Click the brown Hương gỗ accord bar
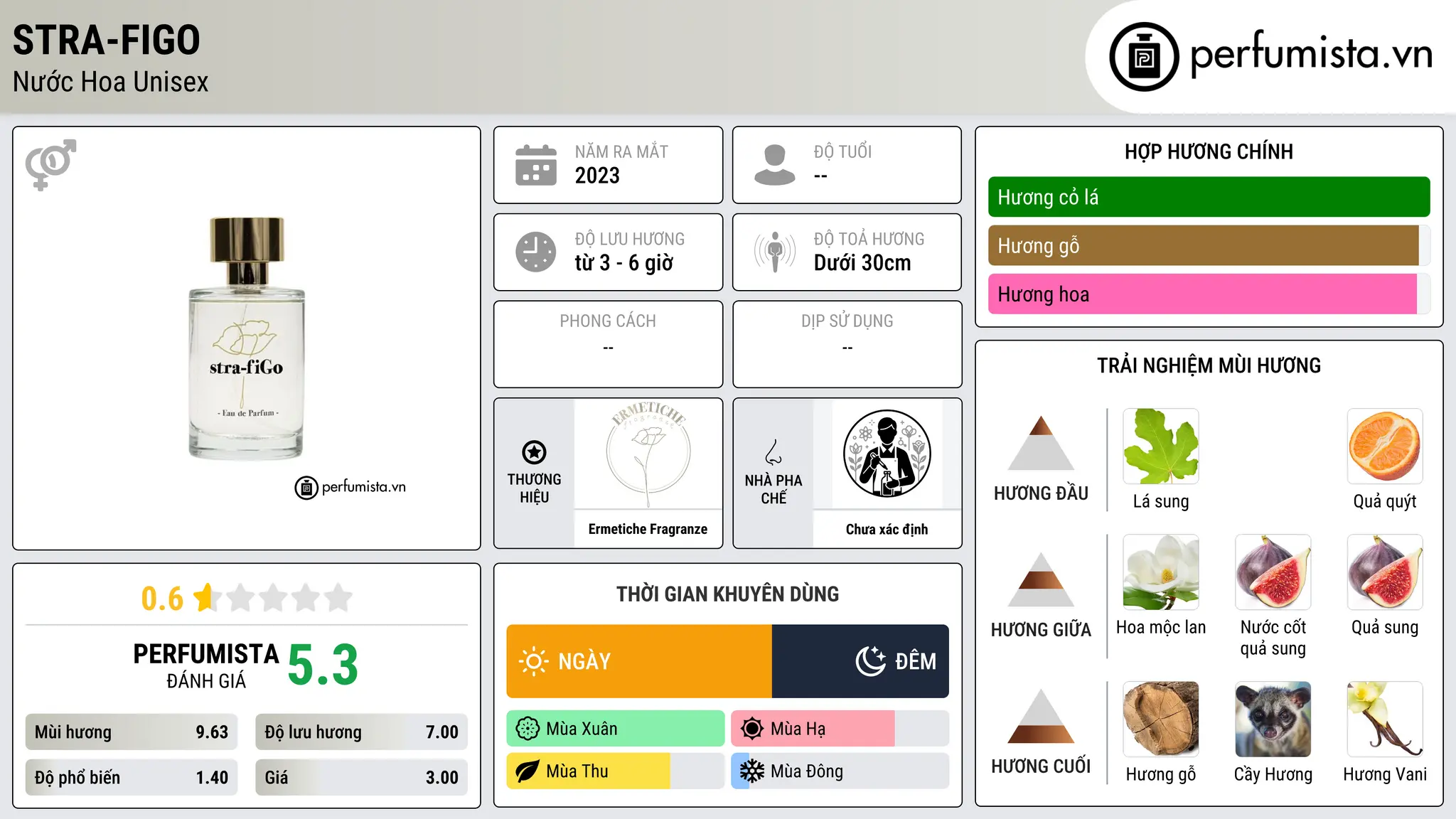 point(1204,245)
